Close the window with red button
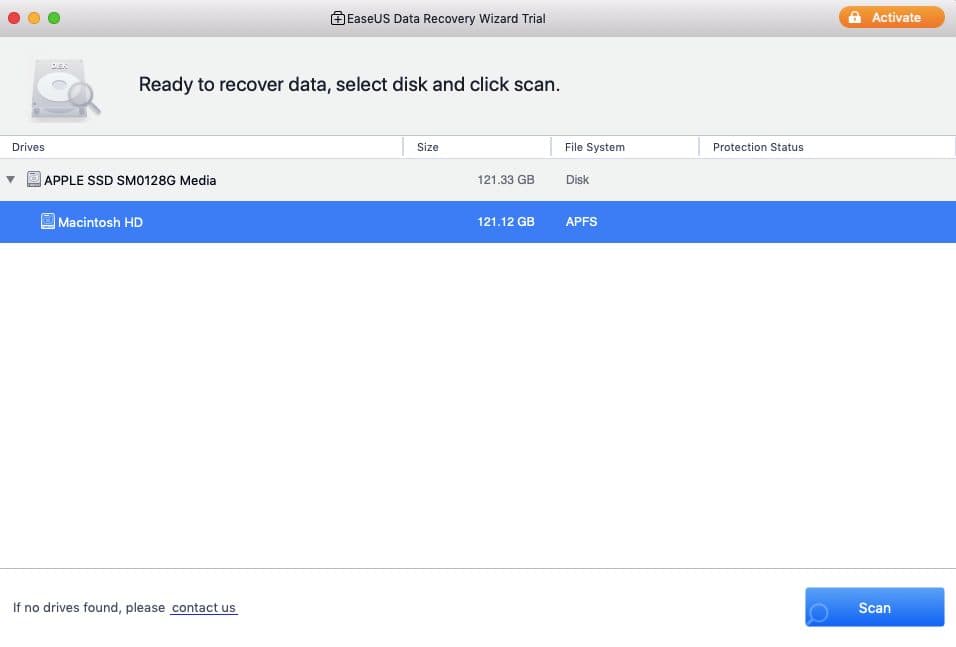 tap(13, 18)
